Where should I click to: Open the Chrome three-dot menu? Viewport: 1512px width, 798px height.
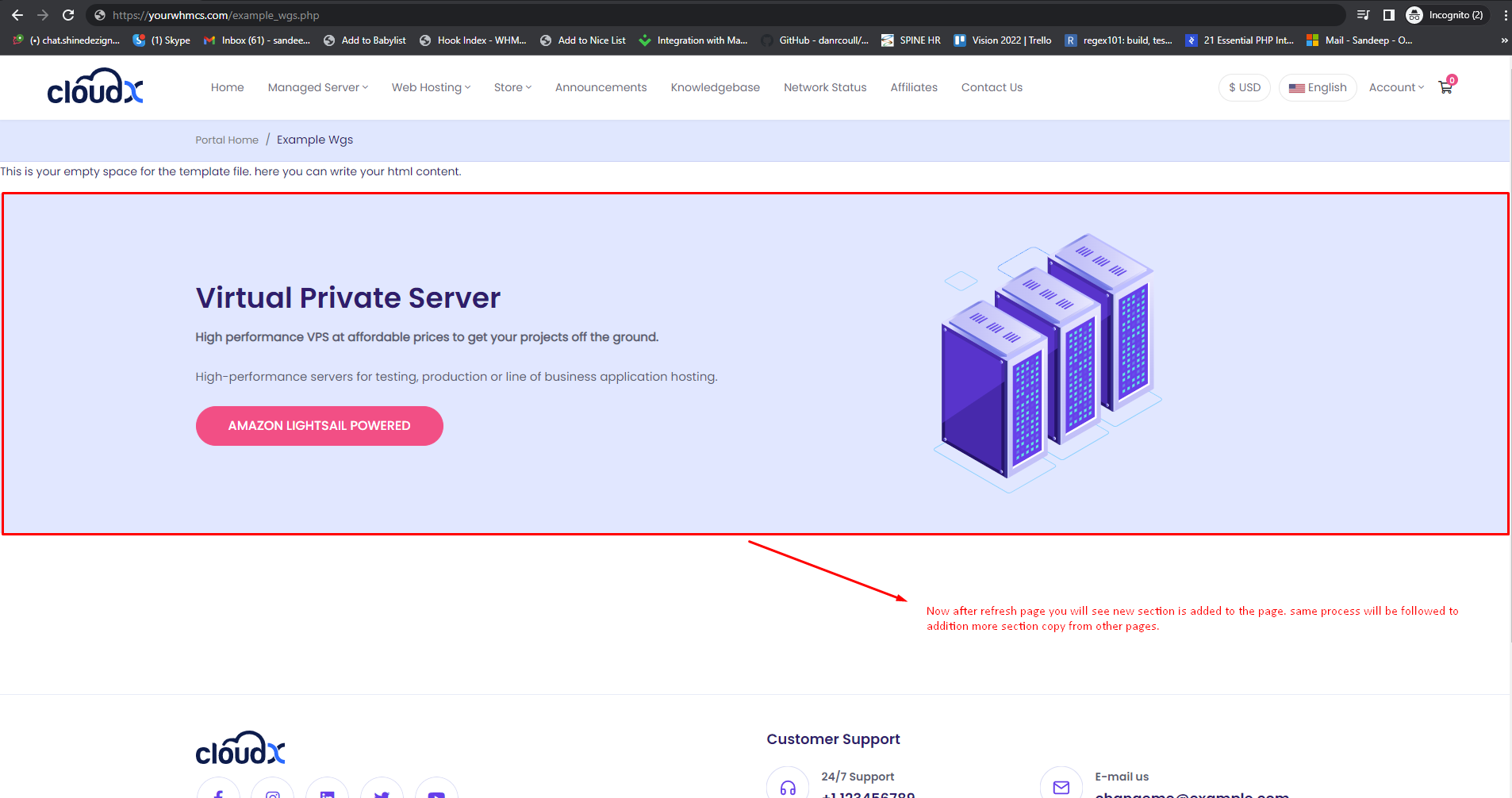[x=1505, y=15]
